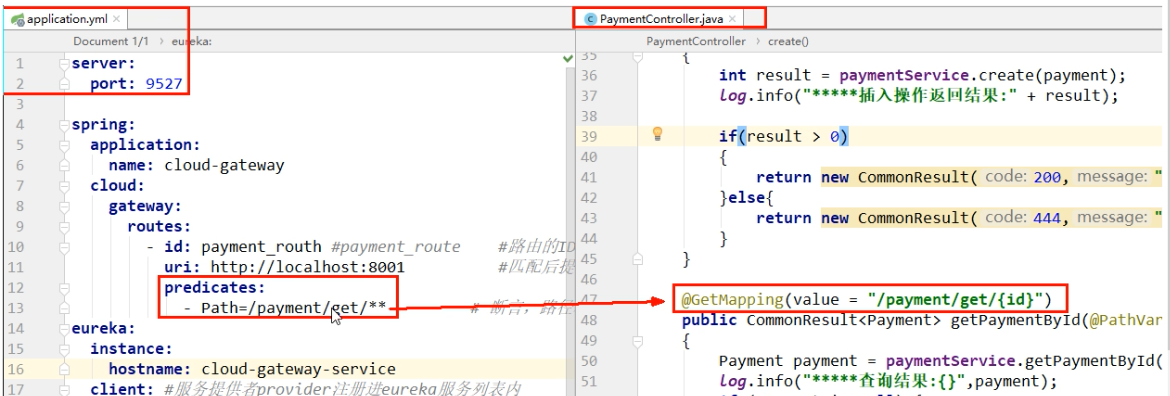Click the create() breadcrumb
This screenshot has width=1170, height=396.
pos(788,42)
